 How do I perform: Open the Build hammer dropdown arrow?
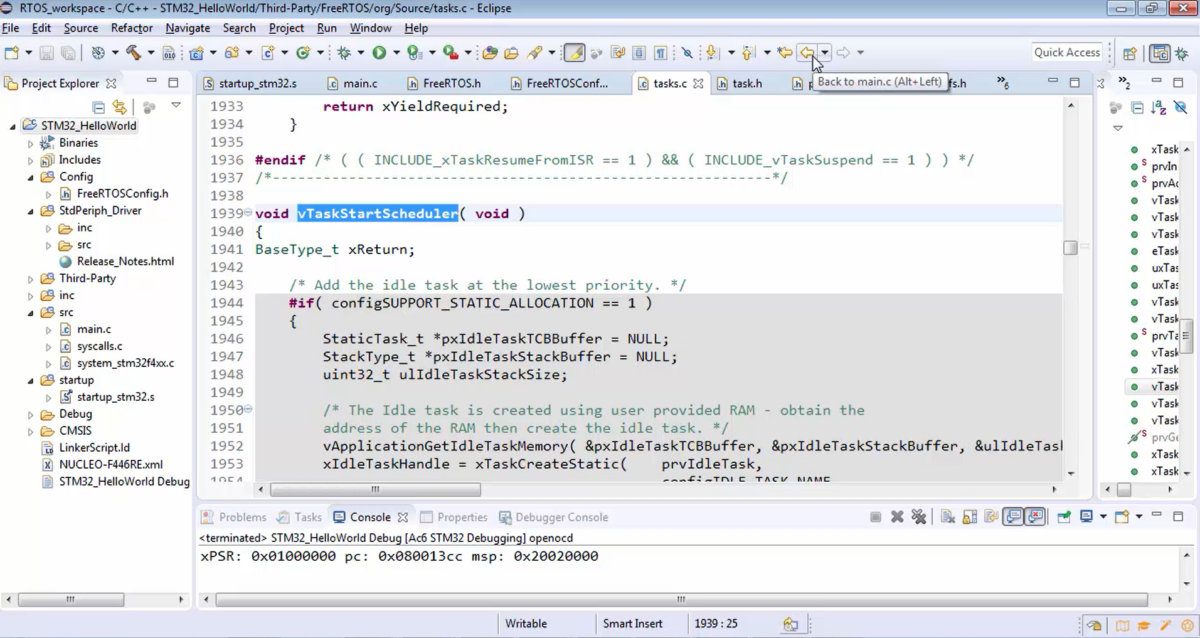149,53
